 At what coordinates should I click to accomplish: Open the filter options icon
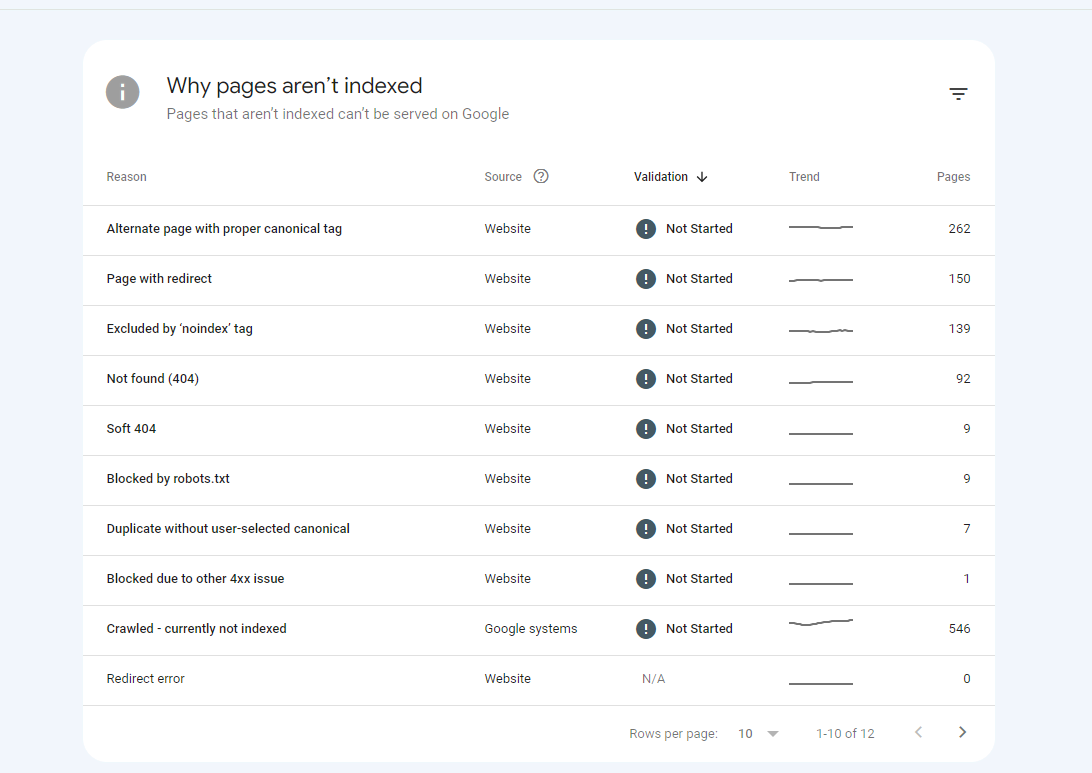tap(958, 93)
